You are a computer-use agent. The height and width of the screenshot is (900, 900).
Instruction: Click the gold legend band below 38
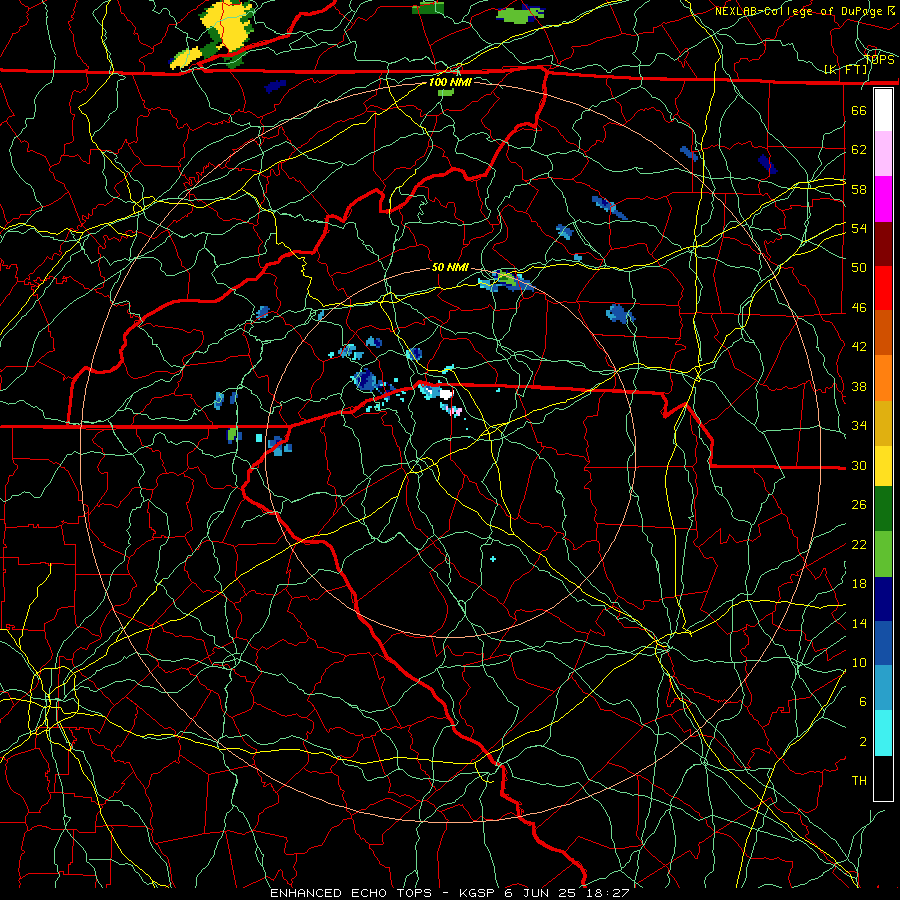[x=883, y=423]
